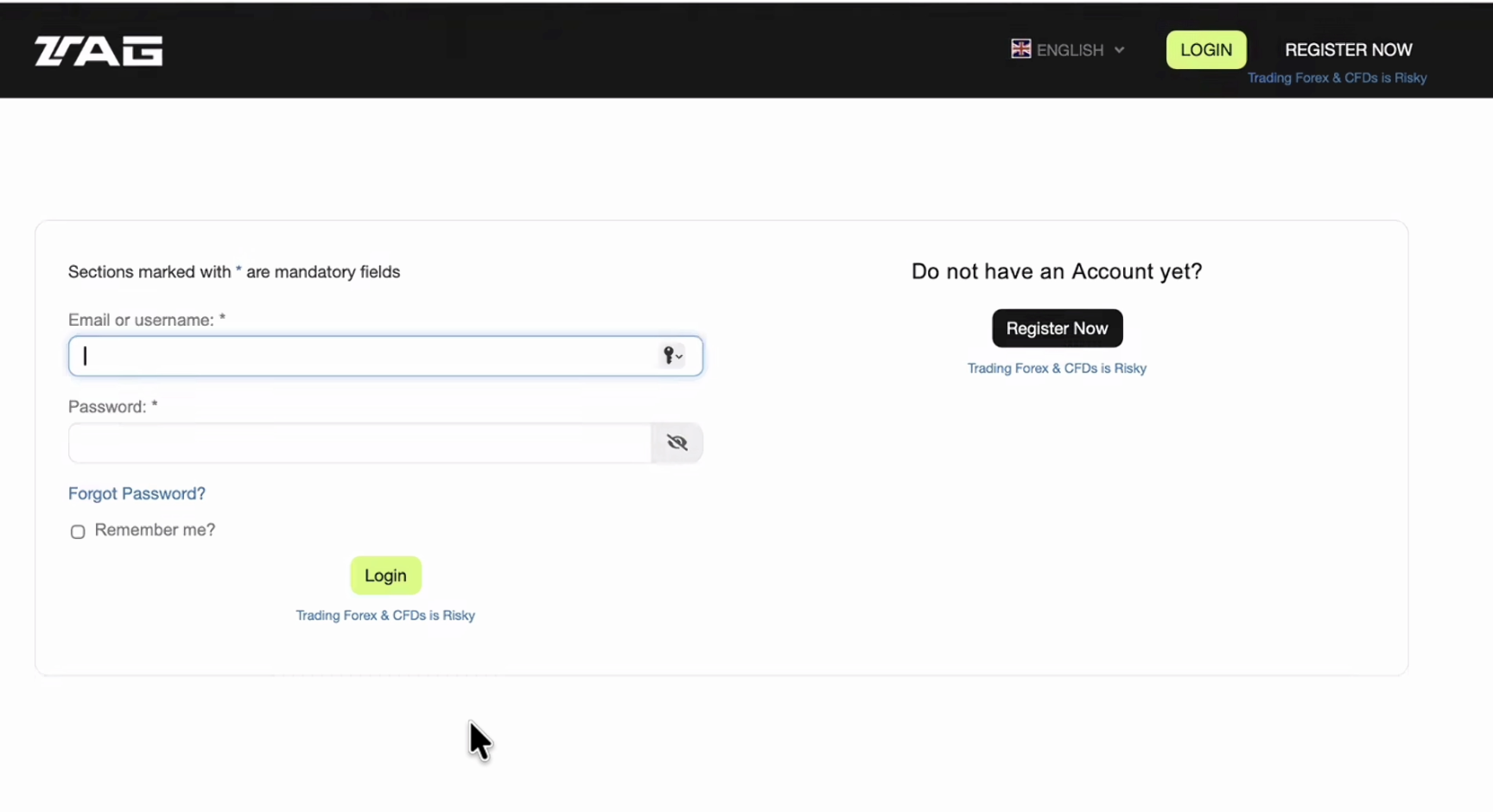The height and width of the screenshot is (812, 1493).
Task: Submit with the green Login button
Action: tap(385, 575)
